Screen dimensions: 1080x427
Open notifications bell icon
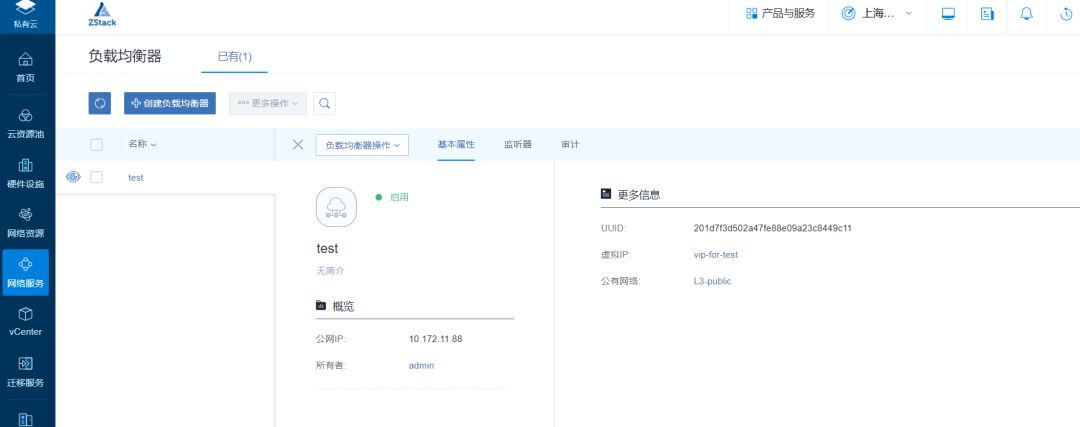click(1026, 14)
